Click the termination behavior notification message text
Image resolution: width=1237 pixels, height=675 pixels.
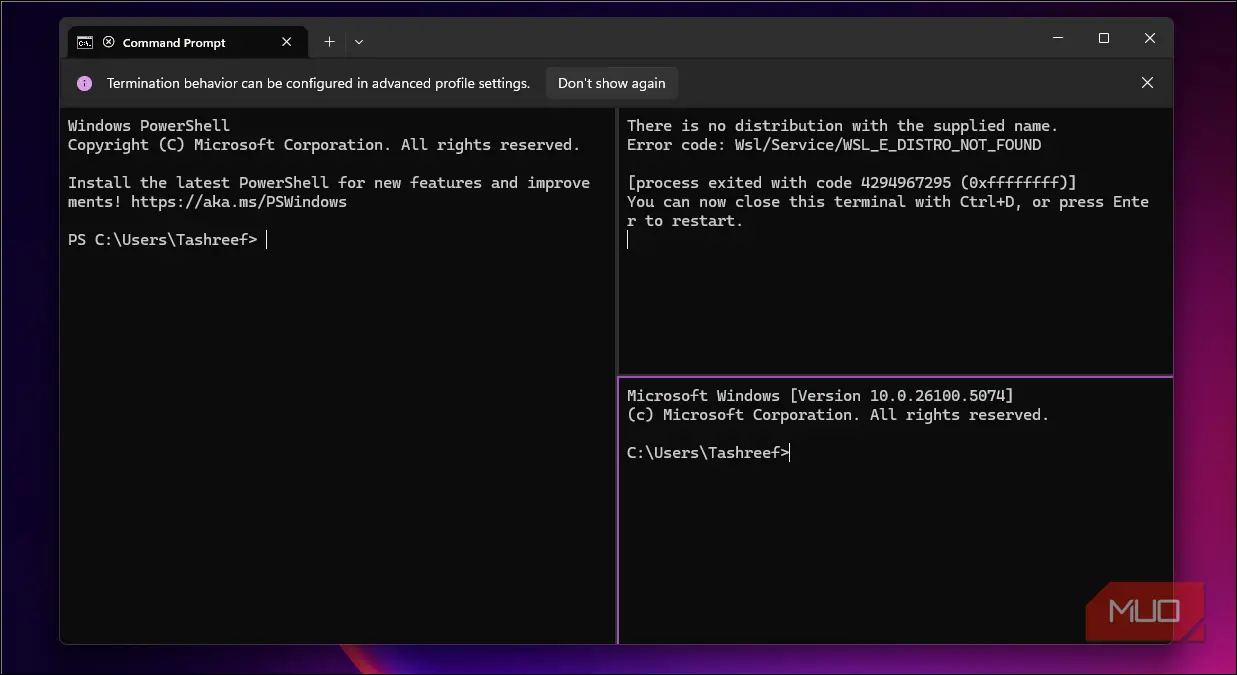click(x=318, y=84)
